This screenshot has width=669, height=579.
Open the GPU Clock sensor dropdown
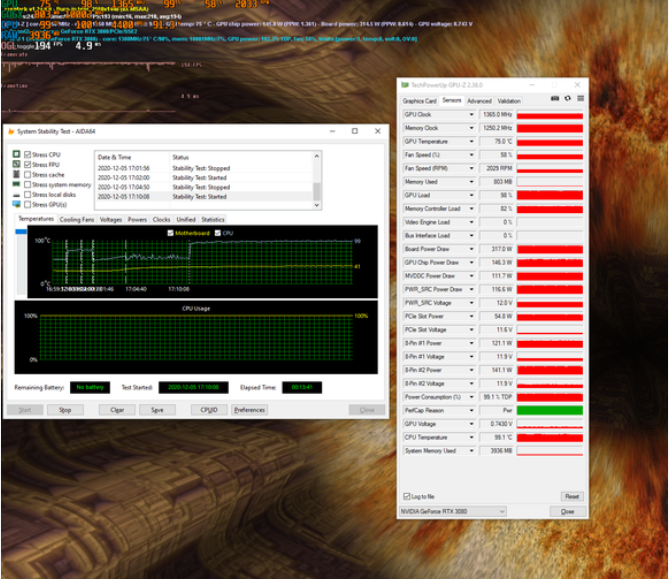[471, 114]
